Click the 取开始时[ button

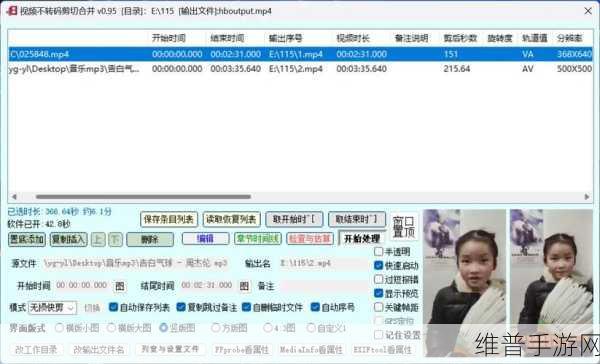click(x=294, y=219)
